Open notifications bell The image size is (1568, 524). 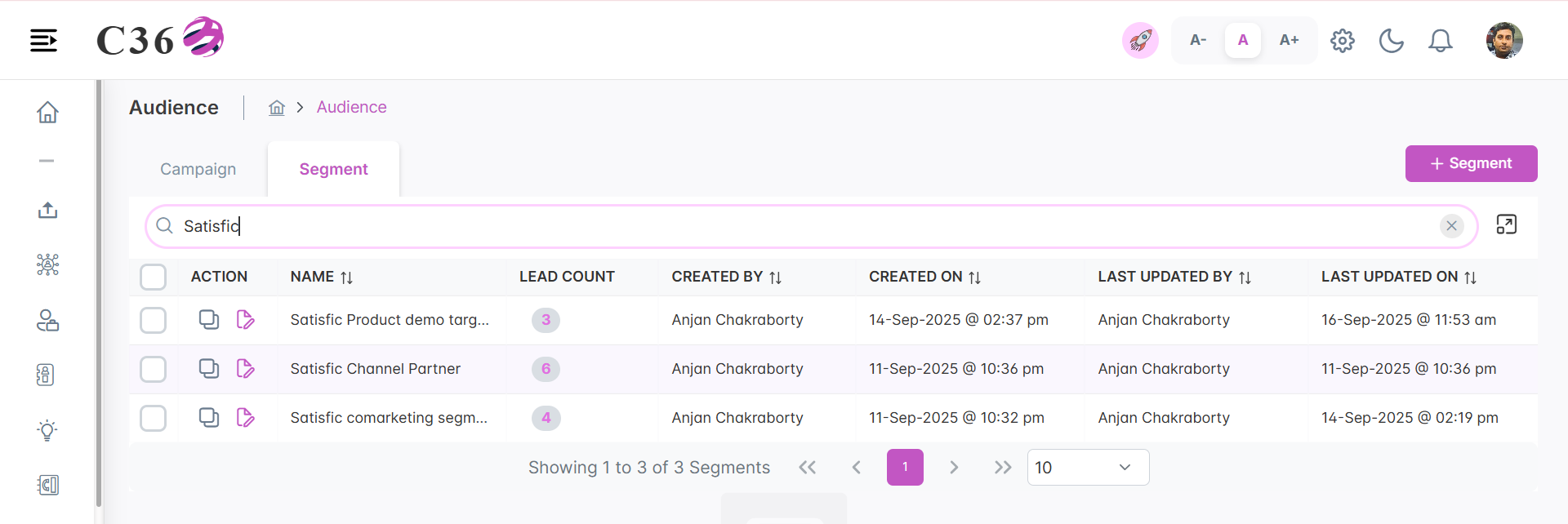[x=1441, y=40]
